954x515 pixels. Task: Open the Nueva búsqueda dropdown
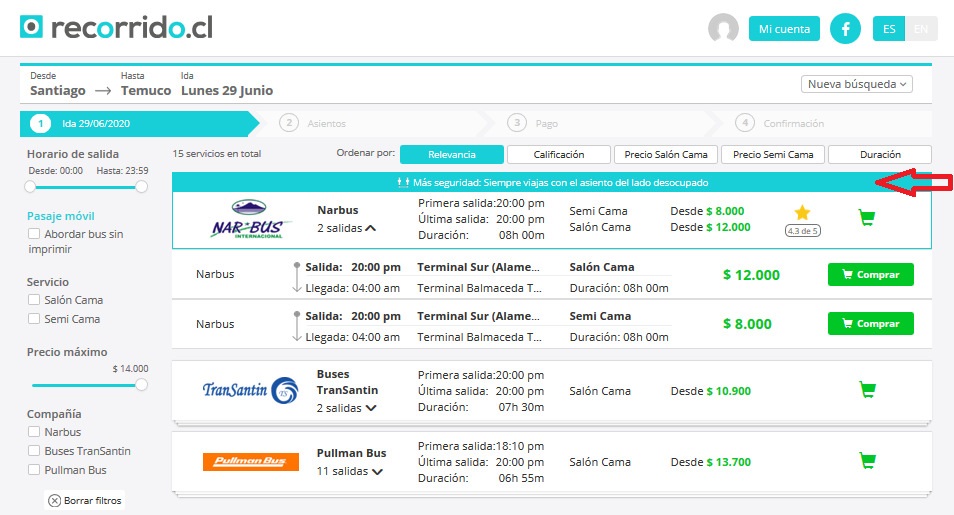(857, 84)
